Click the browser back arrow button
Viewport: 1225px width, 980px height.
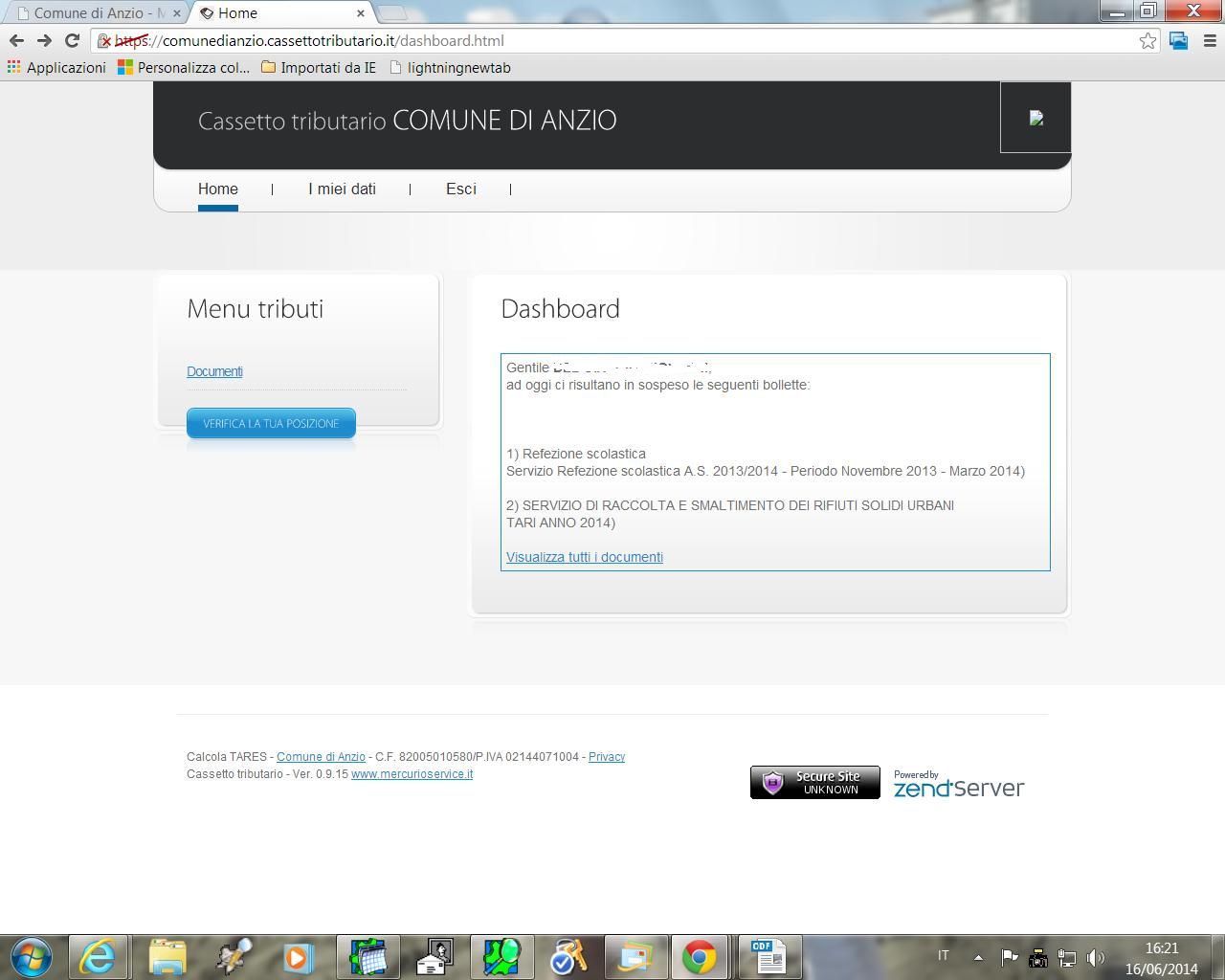(x=16, y=40)
